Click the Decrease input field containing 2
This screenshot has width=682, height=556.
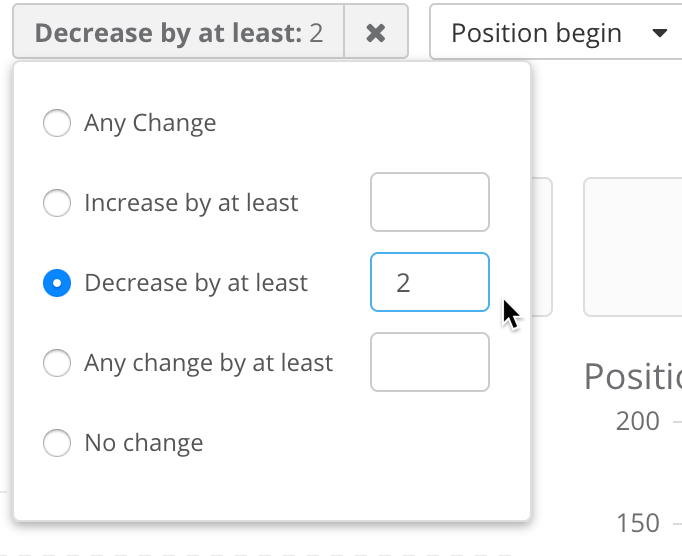[430, 282]
